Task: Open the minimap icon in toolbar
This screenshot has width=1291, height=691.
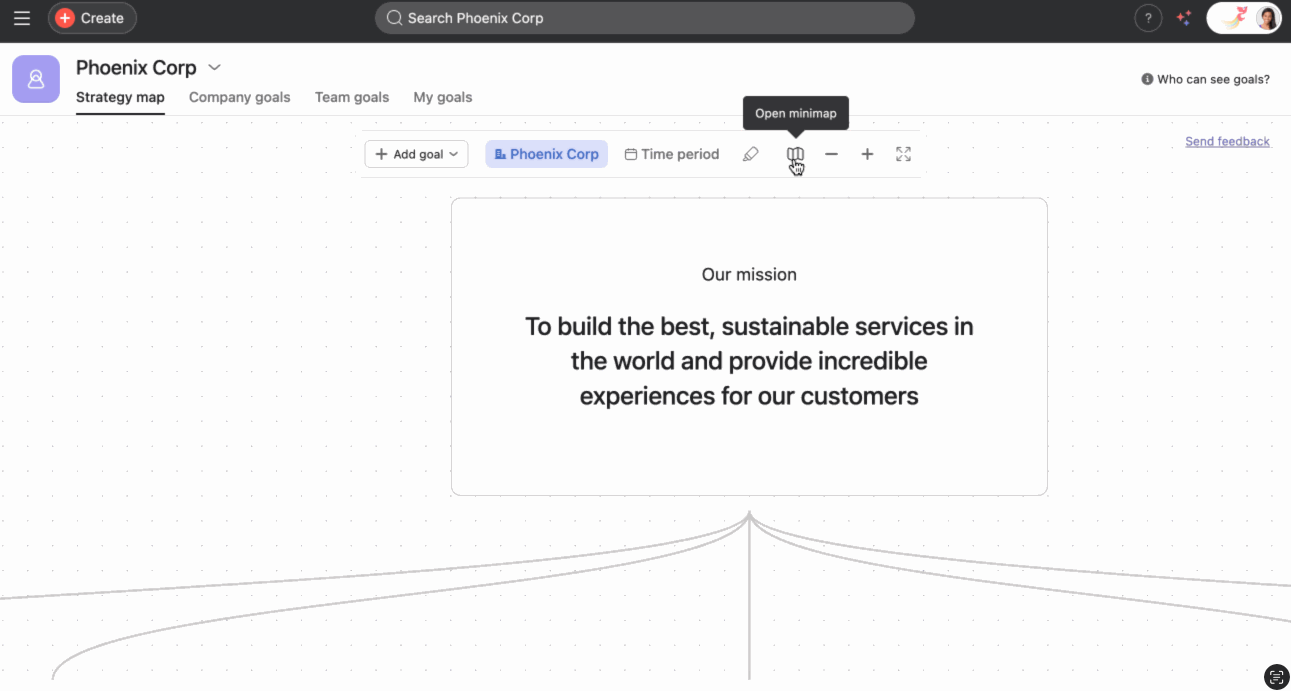Action: click(x=795, y=154)
